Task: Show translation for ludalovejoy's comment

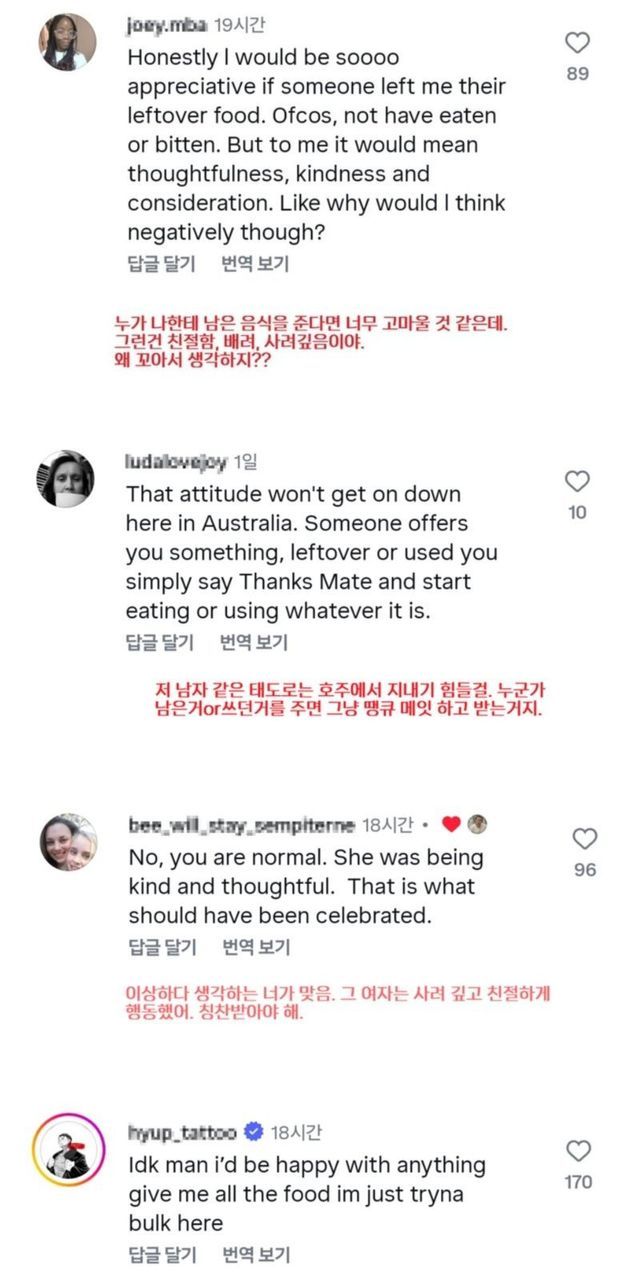Action: click(254, 642)
